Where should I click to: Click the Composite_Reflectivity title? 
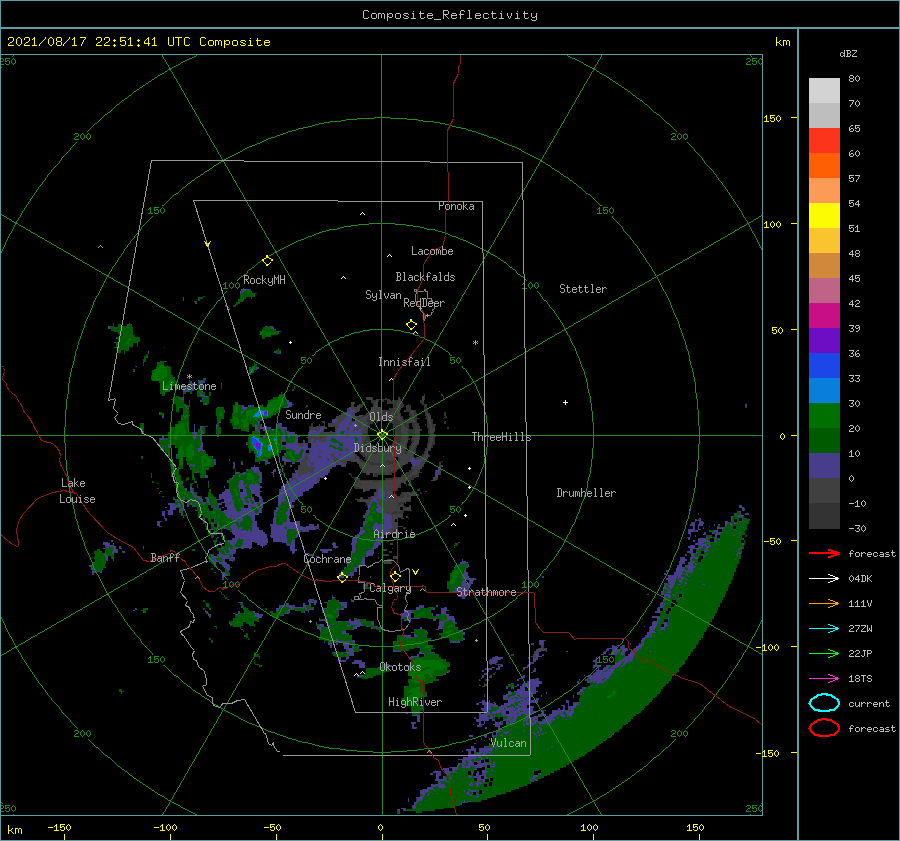click(450, 15)
